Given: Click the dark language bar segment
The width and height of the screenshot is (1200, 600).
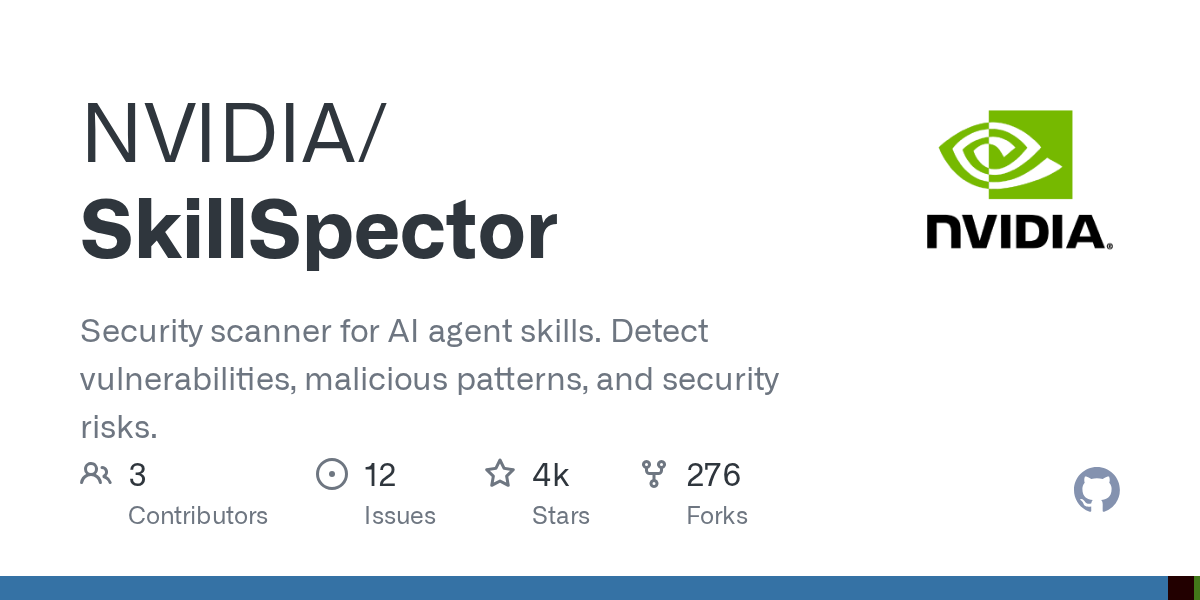Looking at the screenshot, I should tap(1180, 588).
